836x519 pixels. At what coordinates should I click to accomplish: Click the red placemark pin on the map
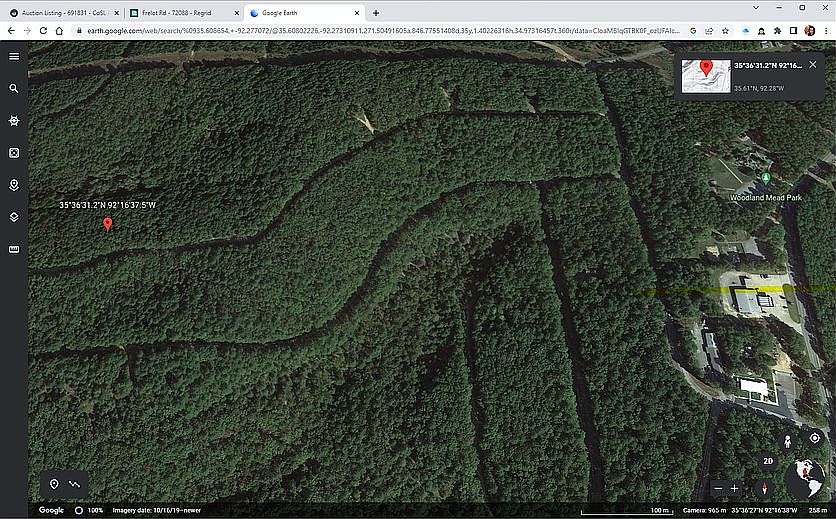click(x=108, y=223)
